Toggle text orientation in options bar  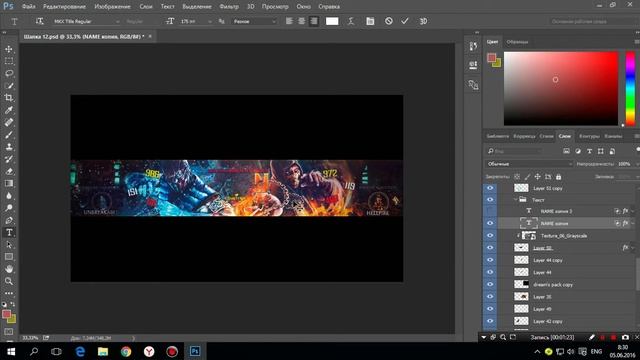pyautogui.click(x=39, y=21)
